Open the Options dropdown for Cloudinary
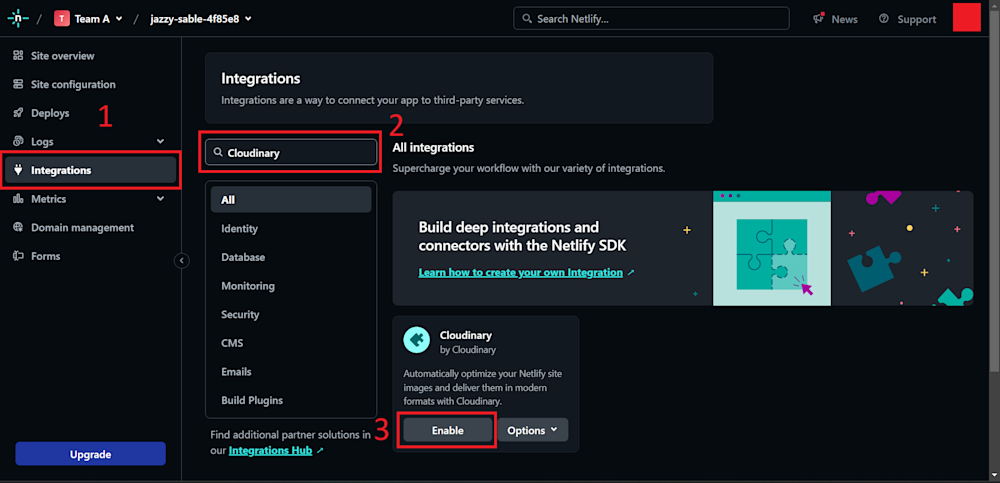 (532, 430)
